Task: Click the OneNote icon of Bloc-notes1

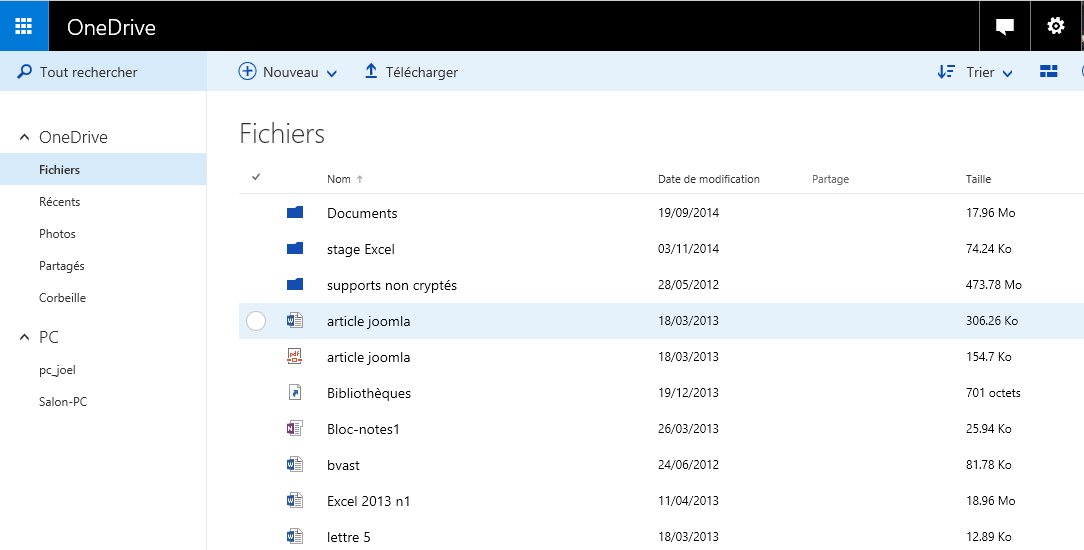Action: pyautogui.click(x=295, y=428)
